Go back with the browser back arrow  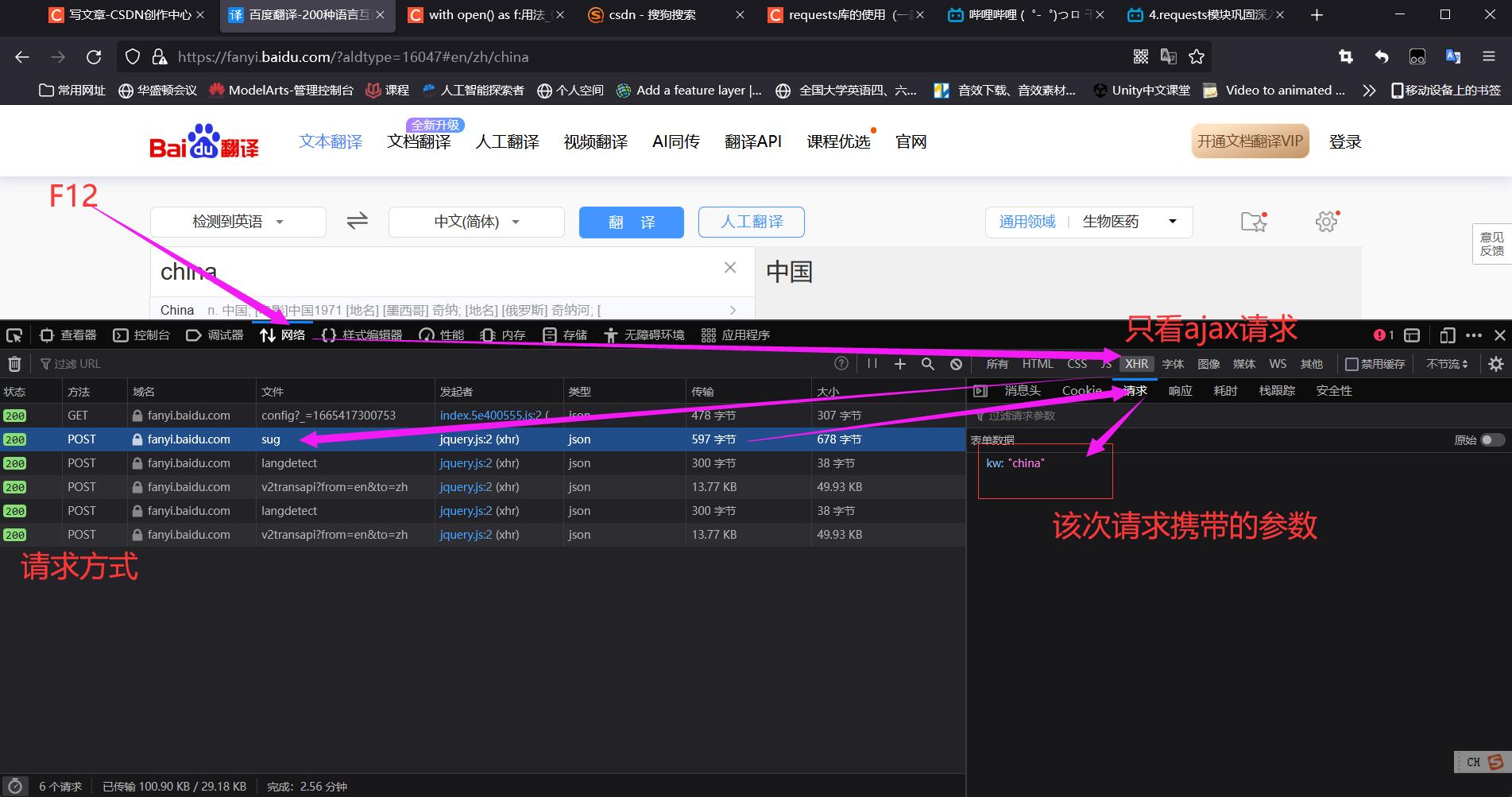(x=22, y=56)
